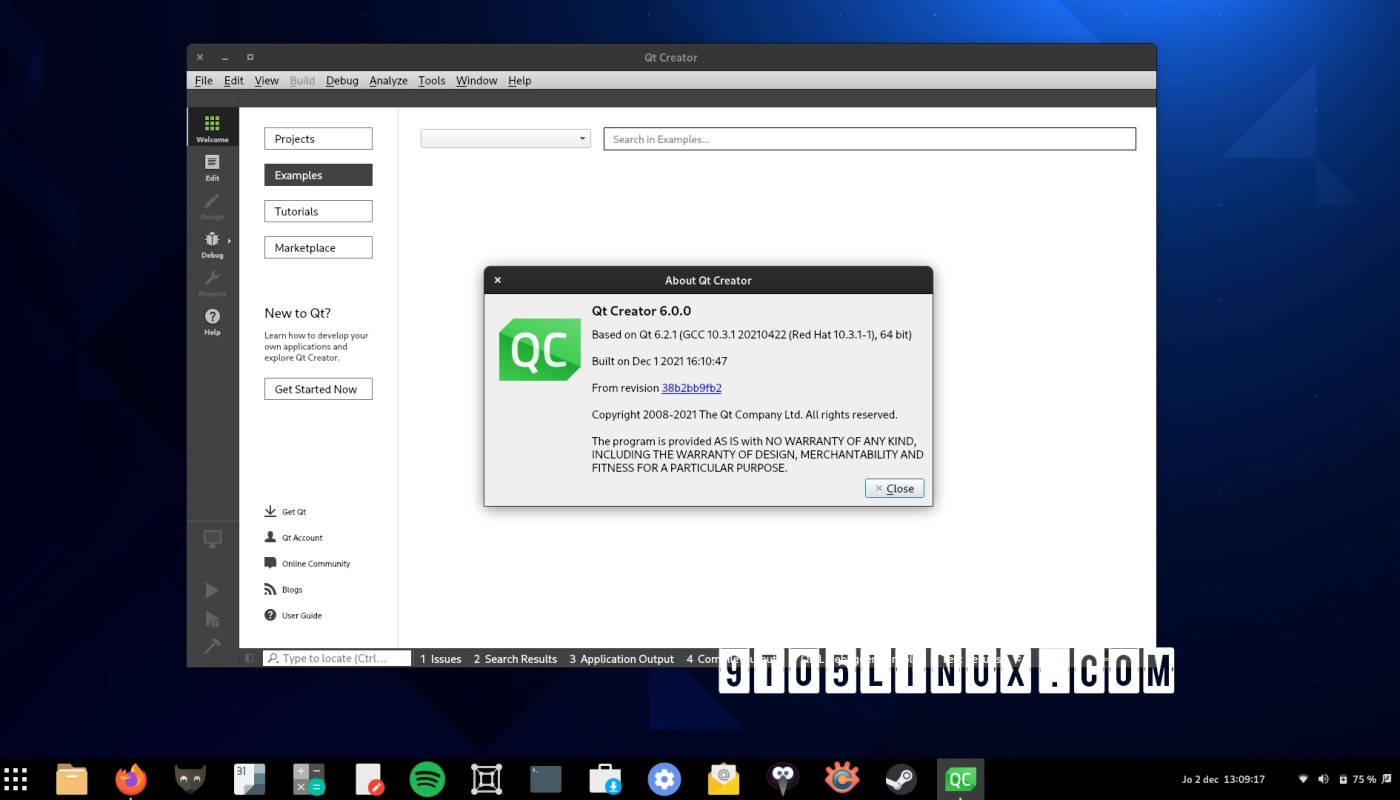Select the Examples welcome page
This screenshot has width=1400, height=800.
(x=318, y=175)
